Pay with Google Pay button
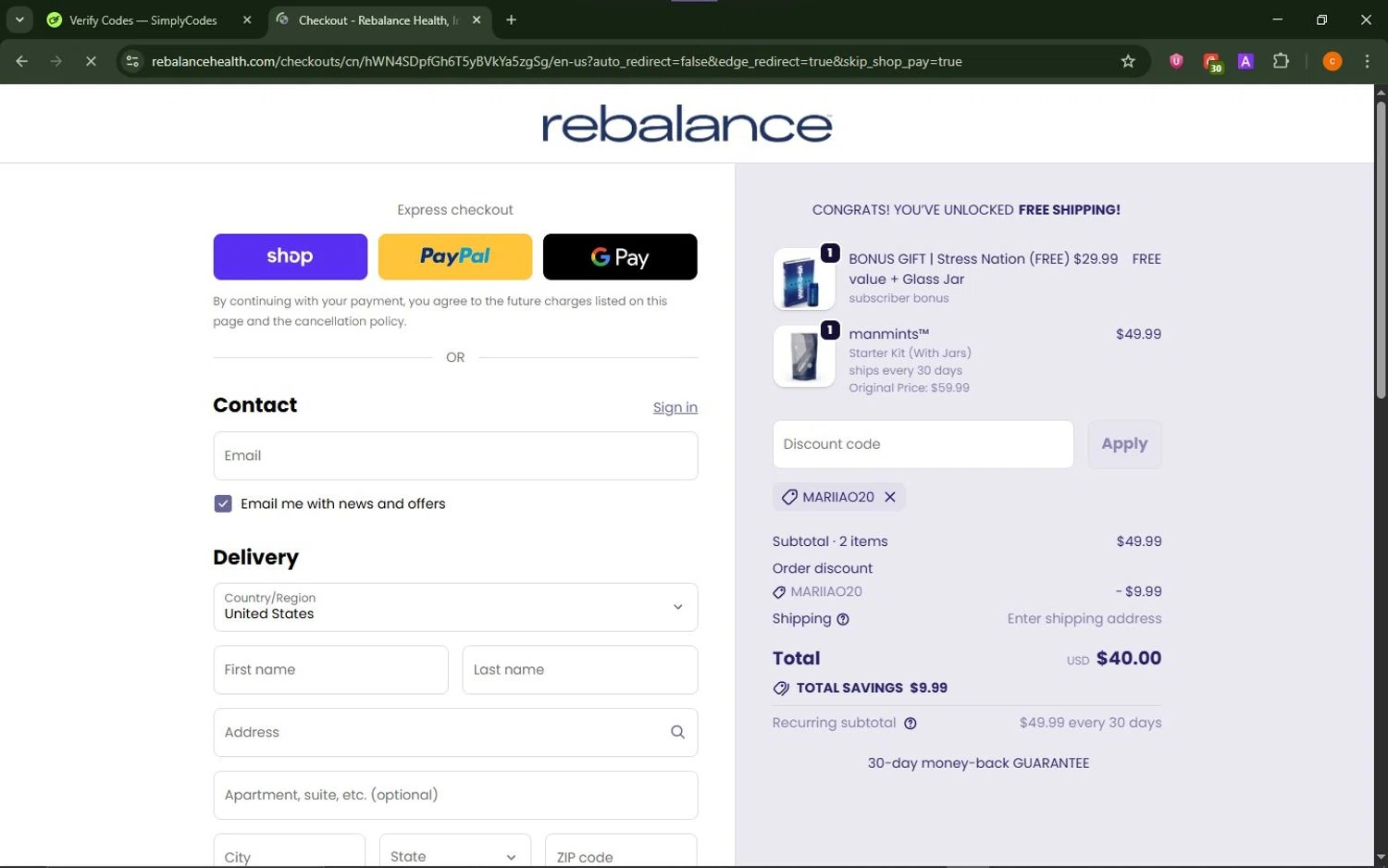The image size is (1388, 868). (x=620, y=256)
